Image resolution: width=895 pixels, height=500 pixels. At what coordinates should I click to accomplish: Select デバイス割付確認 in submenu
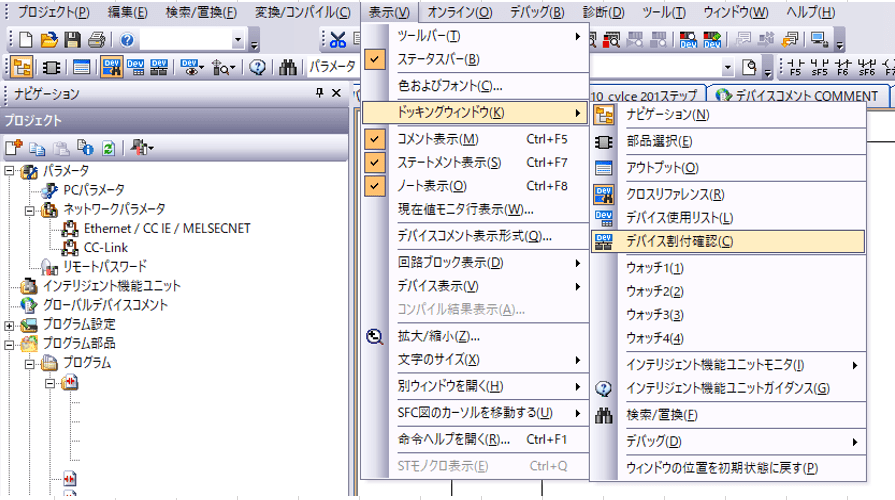(x=728, y=241)
